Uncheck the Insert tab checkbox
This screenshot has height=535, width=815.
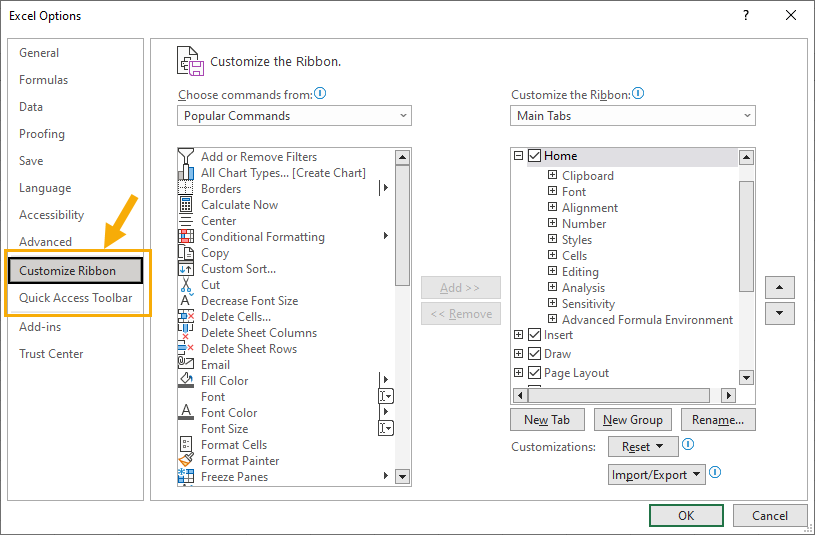(x=534, y=335)
